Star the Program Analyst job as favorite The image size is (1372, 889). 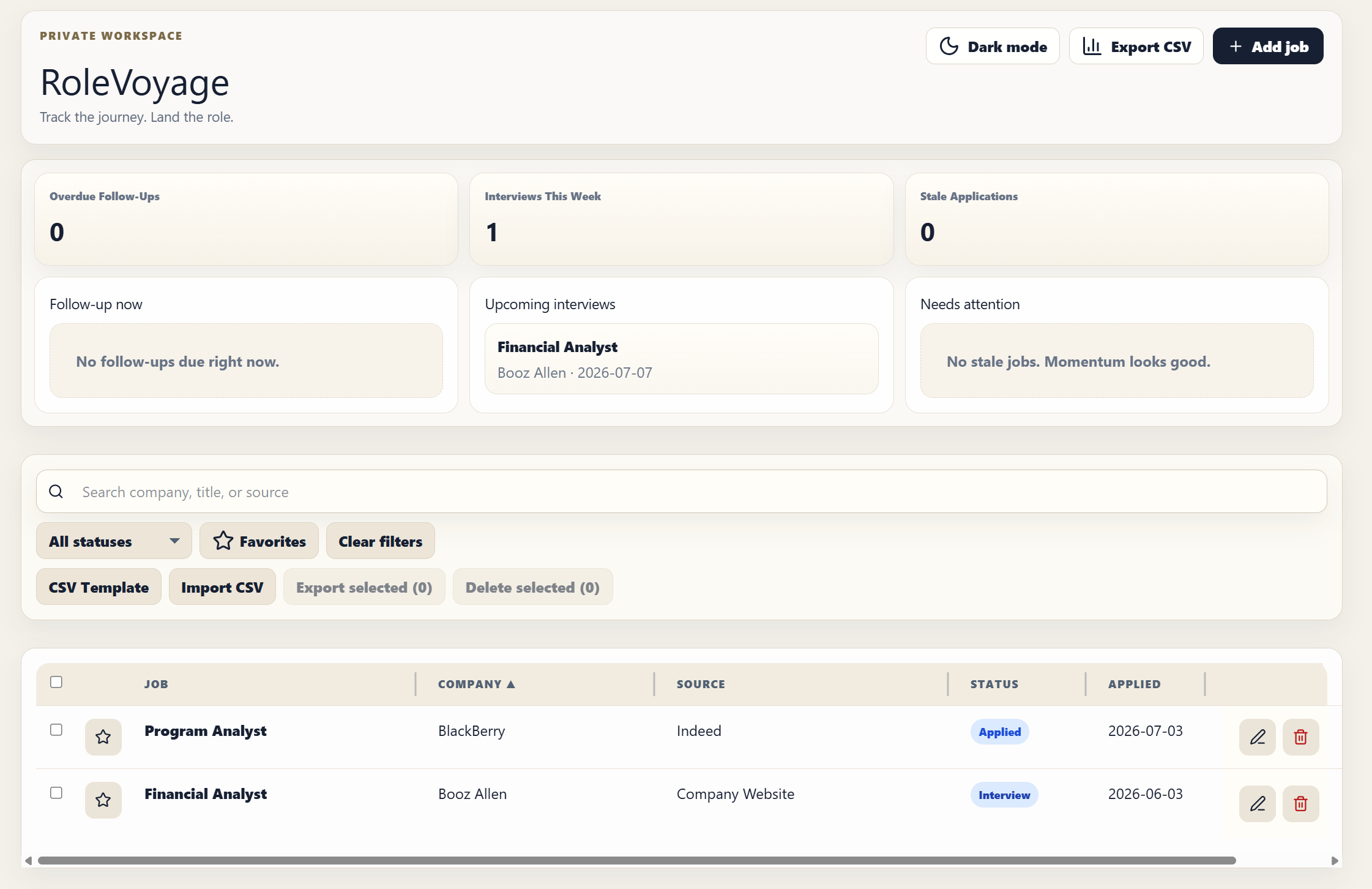[x=103, y=737]
